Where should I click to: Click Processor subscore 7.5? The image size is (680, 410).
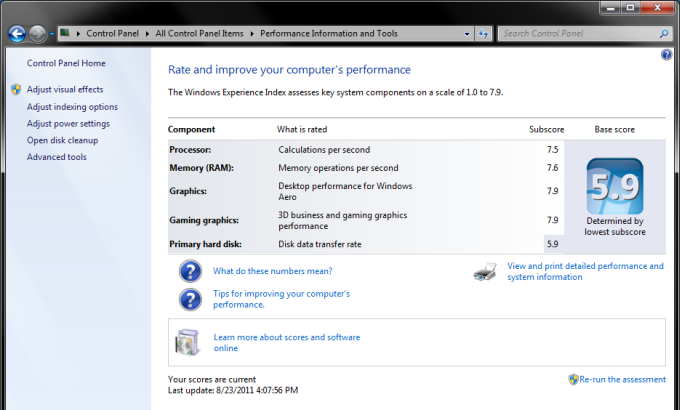click(552, 150)
